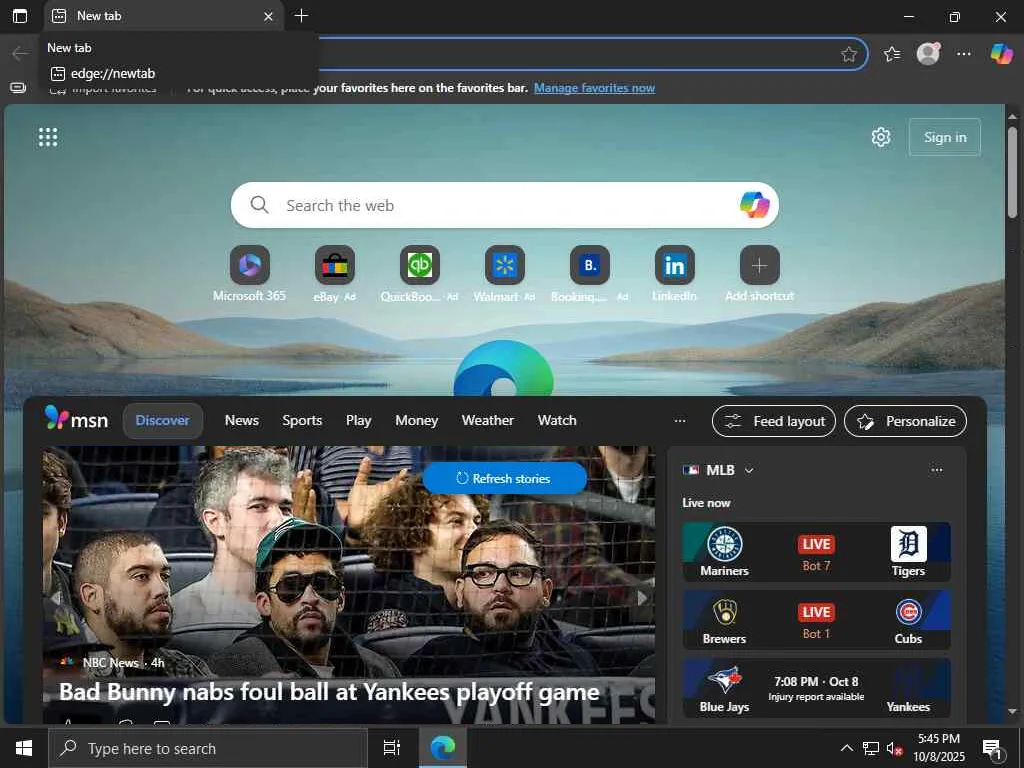This screenshot has width=1024, height=768.
Task: Show more feed categories ellipsis
Action: (x=680, y=421)
